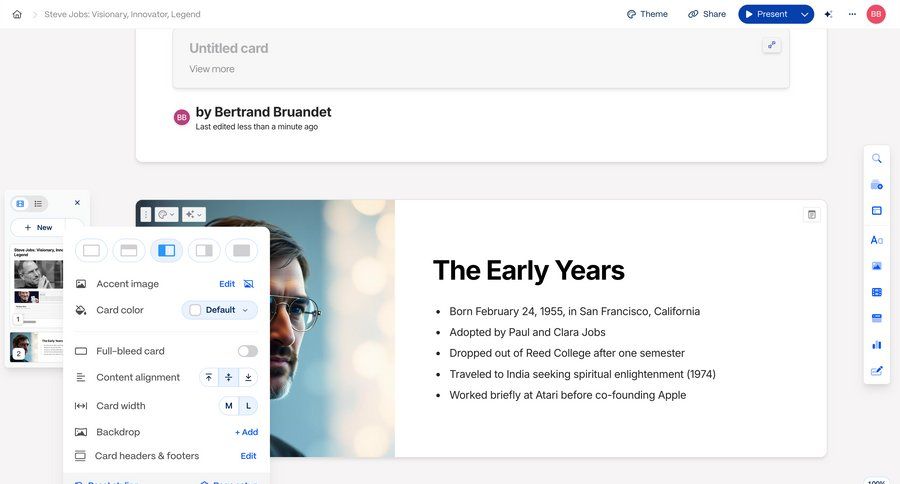Expand the Present button dropdown arrow
This screenshot has height=484, width=900.
pos(804,14)
